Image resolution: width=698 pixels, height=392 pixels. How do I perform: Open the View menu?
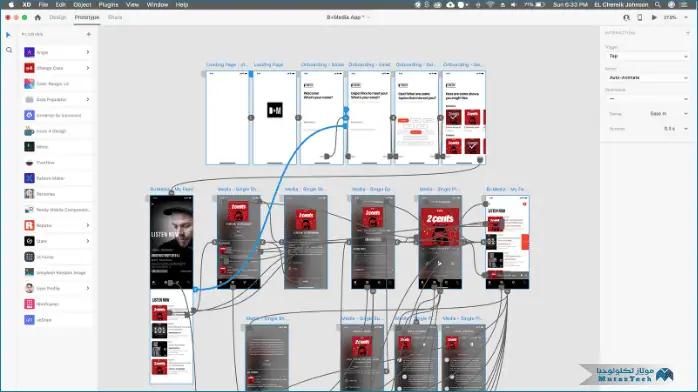132,4
